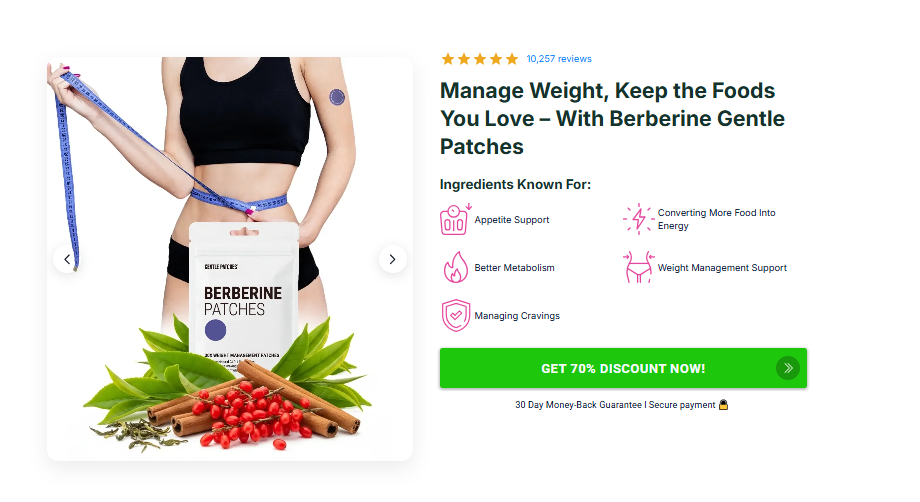Viewport: 920px width, 502px height.
Task: Click the Manage Weight headline
Action: (613, 118)
